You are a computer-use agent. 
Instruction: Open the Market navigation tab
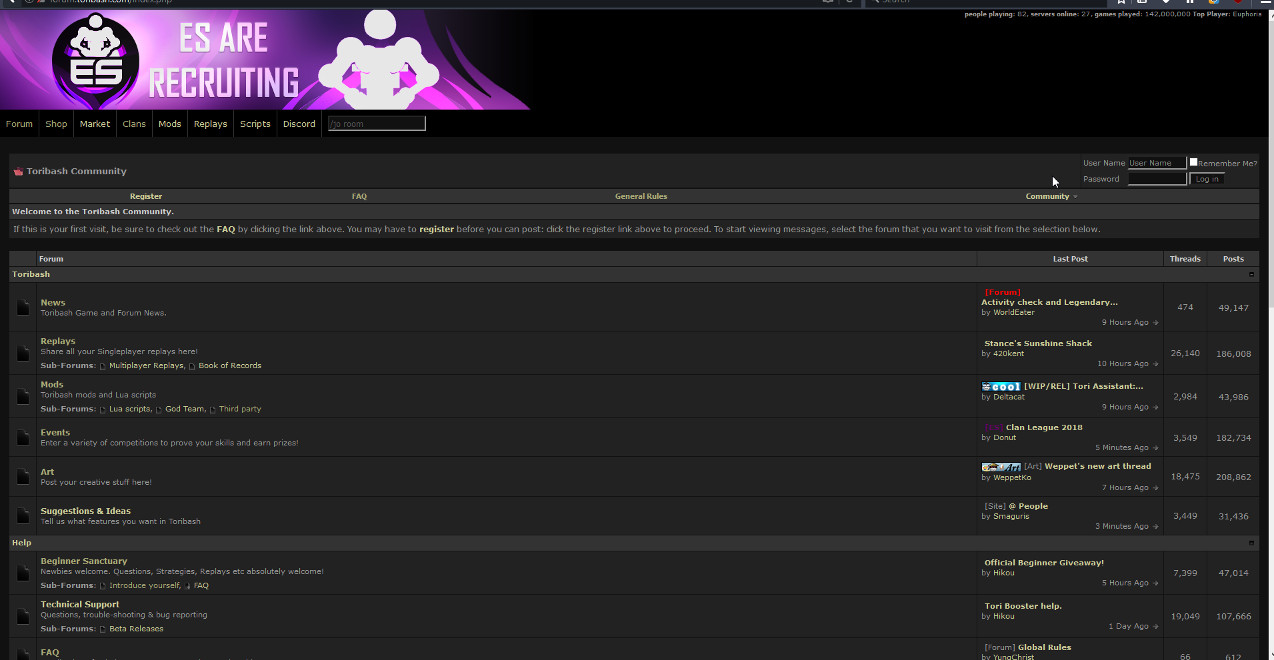click(x=94, y=123)
